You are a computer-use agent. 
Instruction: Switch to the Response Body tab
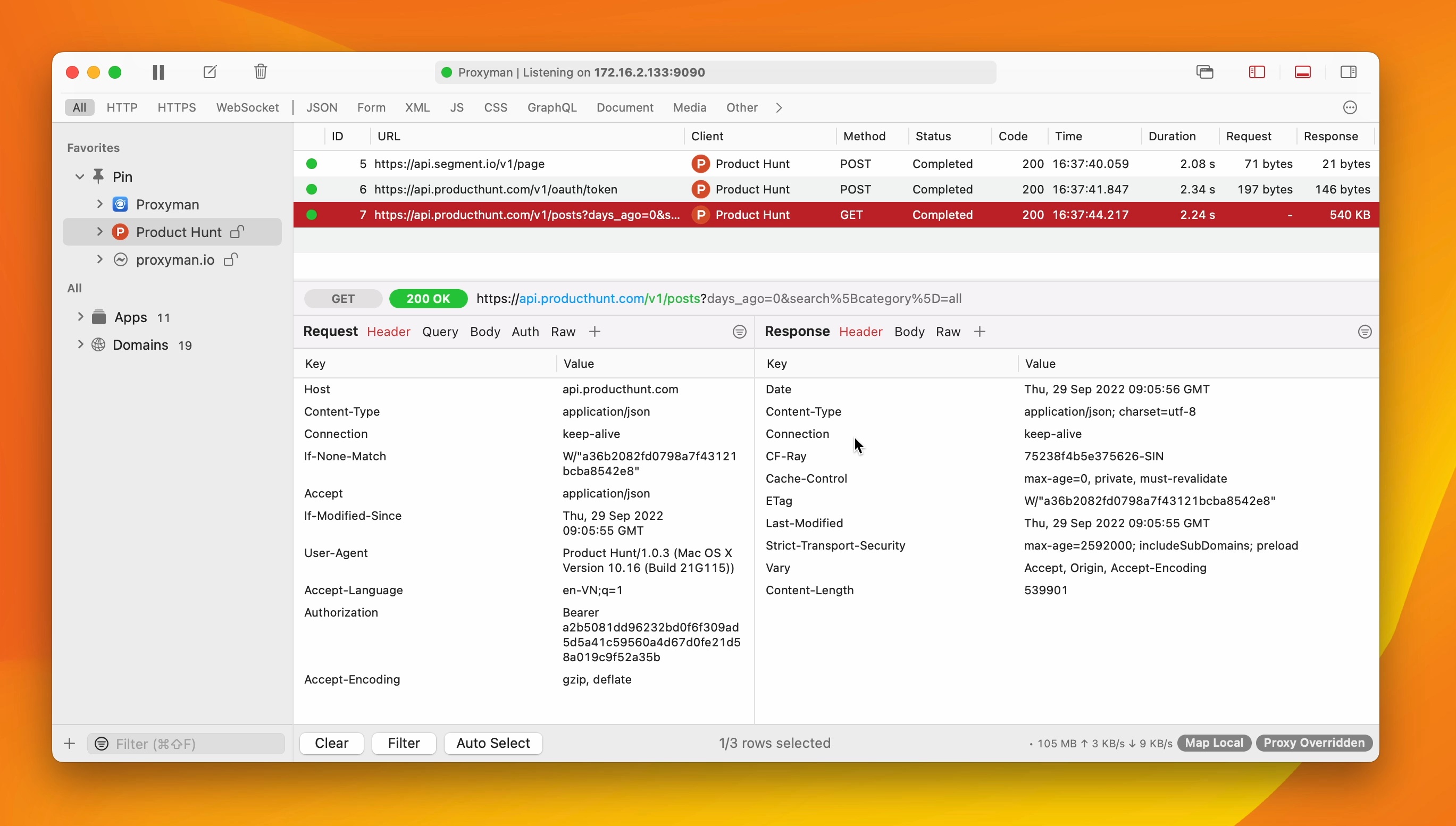(x=909, y=332)
